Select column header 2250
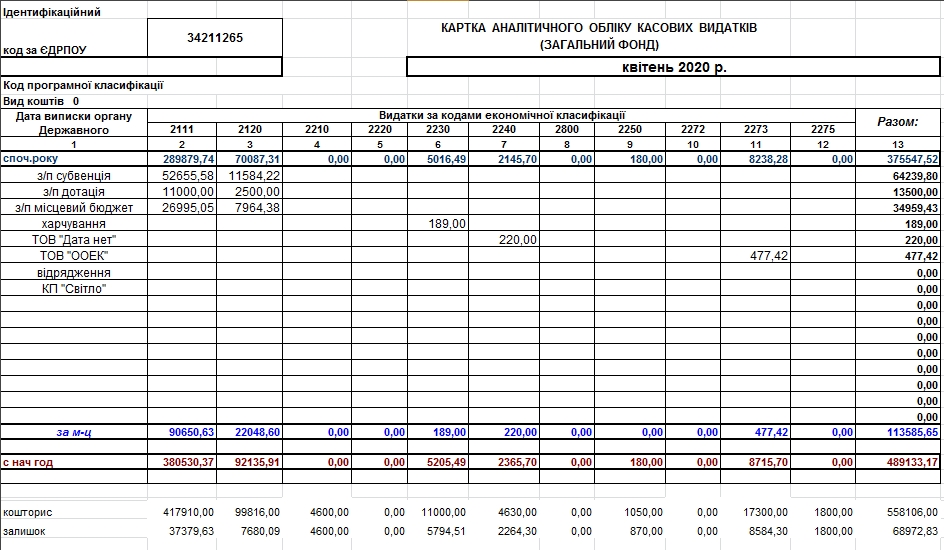Viewport: 944px width, 550px height. tap(630, 129)
